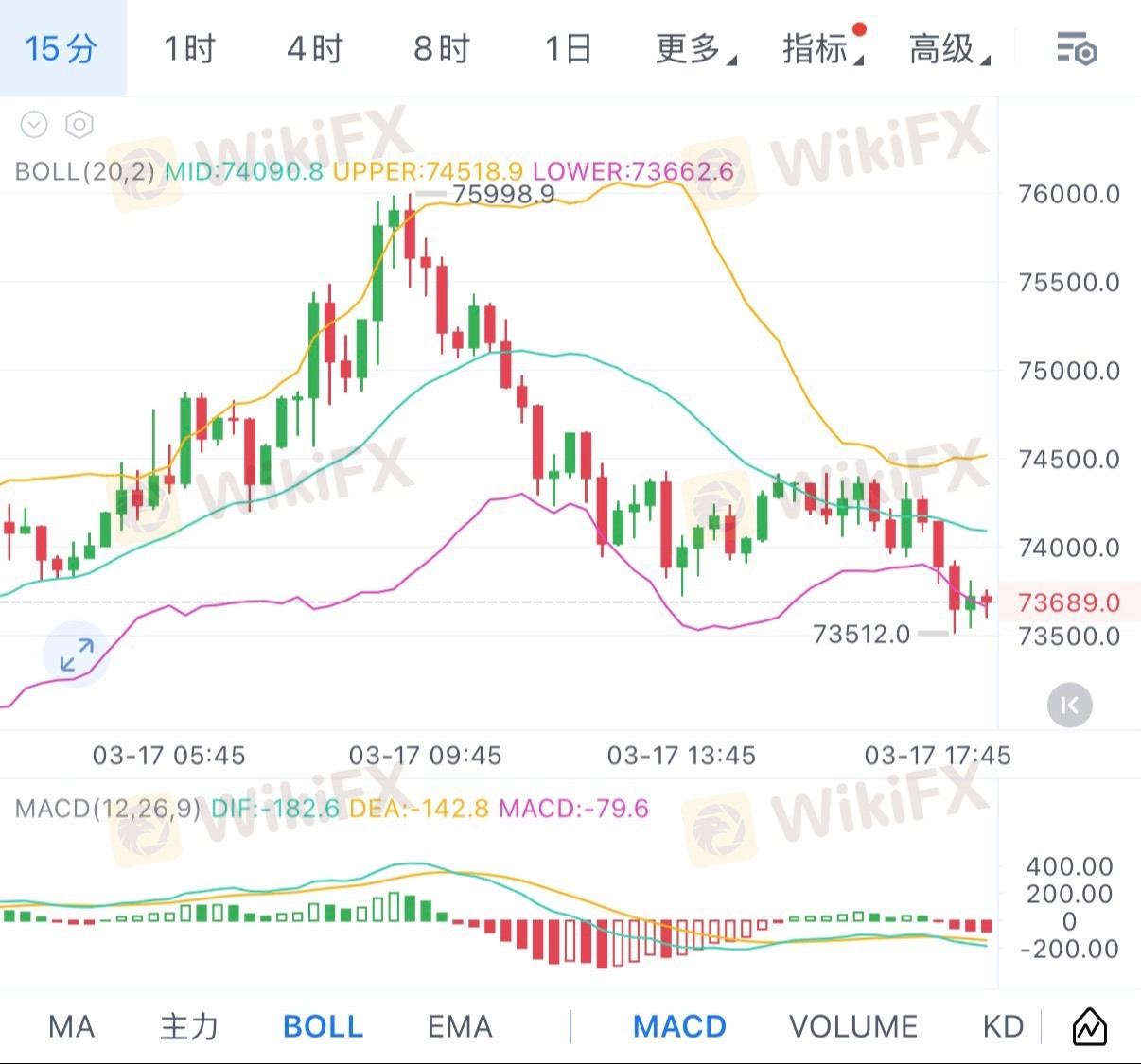Select the 4时 timeframe tab
Viewport: 1141px width, 1064px height.
315,48
